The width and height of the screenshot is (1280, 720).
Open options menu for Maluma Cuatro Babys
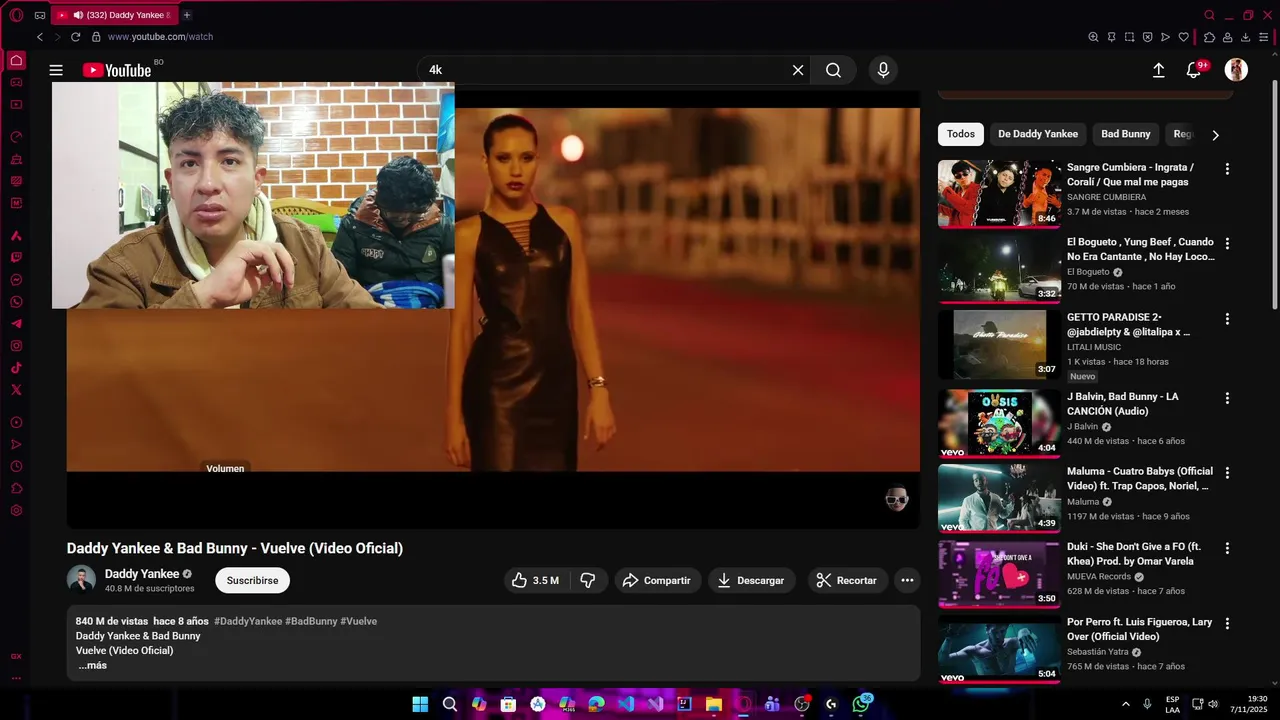click(x=1227, y=472)
